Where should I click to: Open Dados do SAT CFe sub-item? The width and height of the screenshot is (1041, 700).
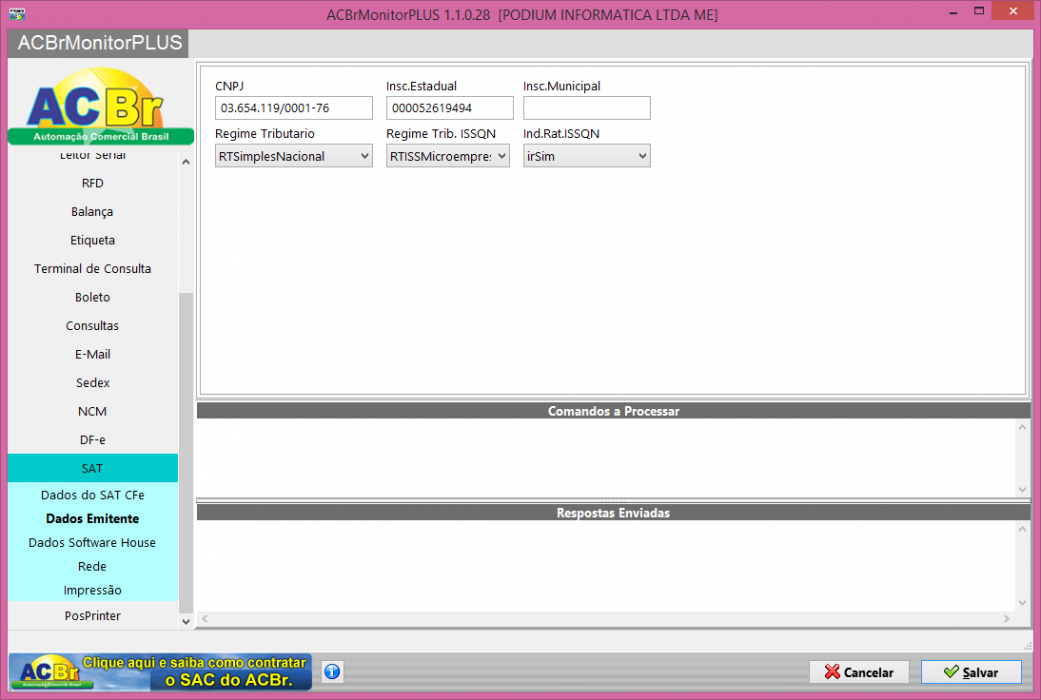pyautogui.click(x=93, y=495)
